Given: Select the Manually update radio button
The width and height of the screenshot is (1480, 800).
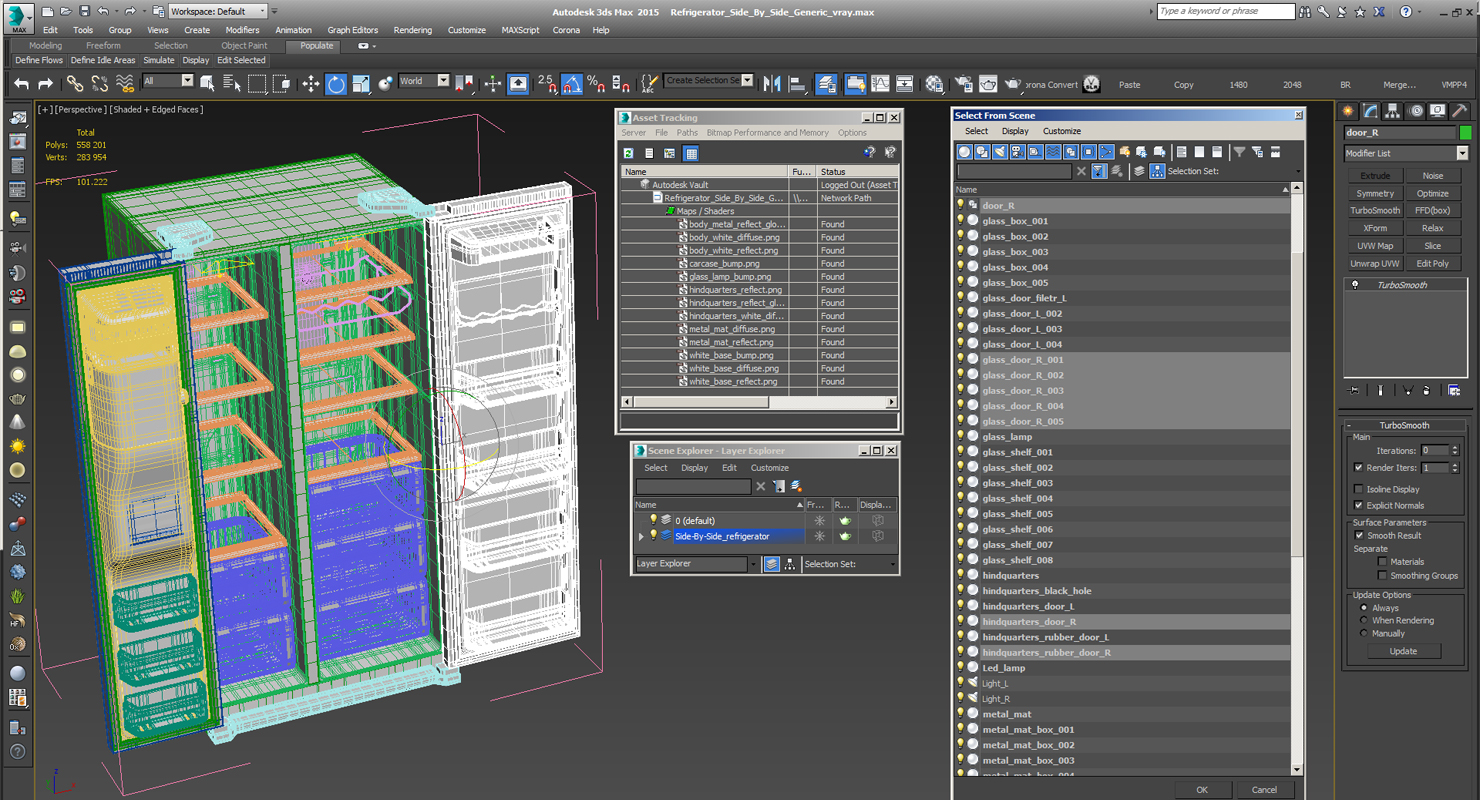Looking at the screenshot, I should click(x=1363, y=633).
